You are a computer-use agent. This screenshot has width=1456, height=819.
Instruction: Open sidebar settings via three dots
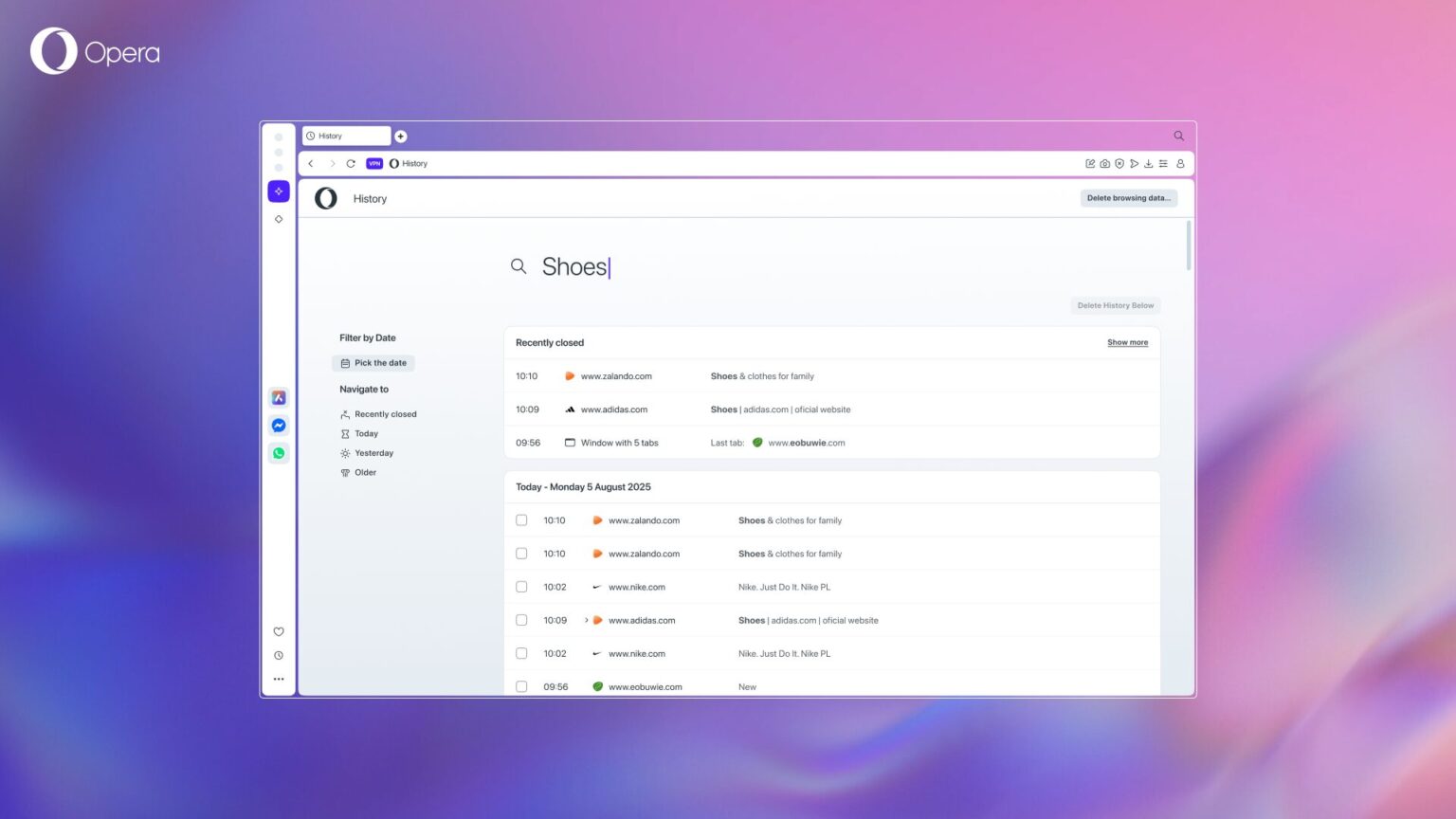coord(278,679)
